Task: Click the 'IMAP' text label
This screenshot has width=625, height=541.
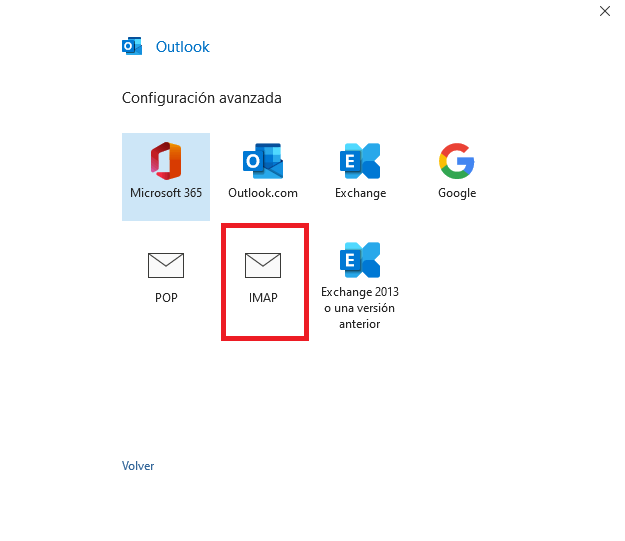Action: click(263, 298)
